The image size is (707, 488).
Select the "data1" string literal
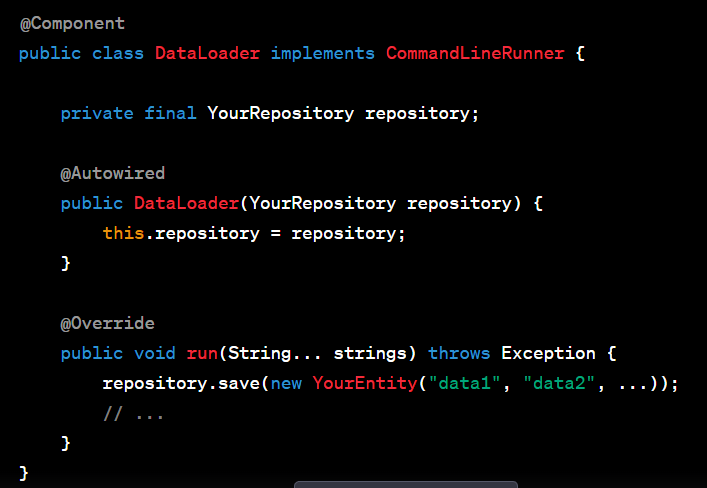pos(464,383)
